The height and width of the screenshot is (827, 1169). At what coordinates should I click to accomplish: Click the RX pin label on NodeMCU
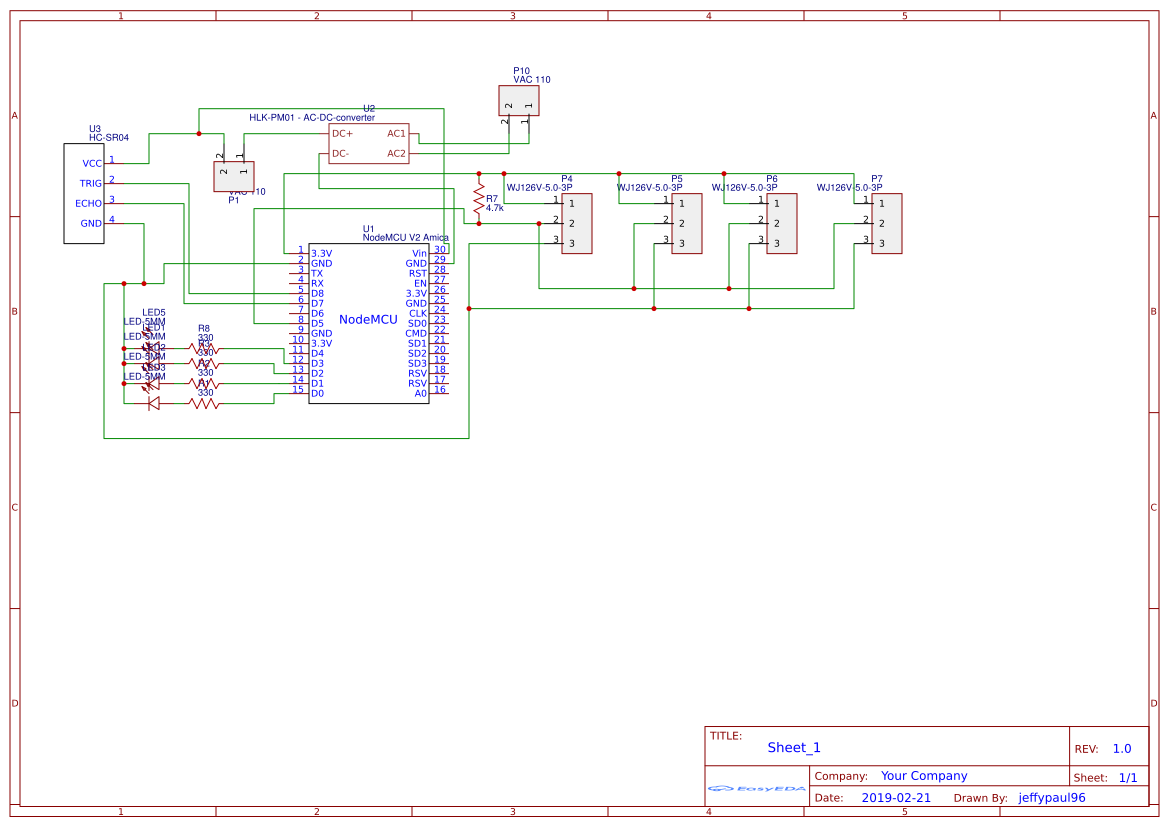317,283
